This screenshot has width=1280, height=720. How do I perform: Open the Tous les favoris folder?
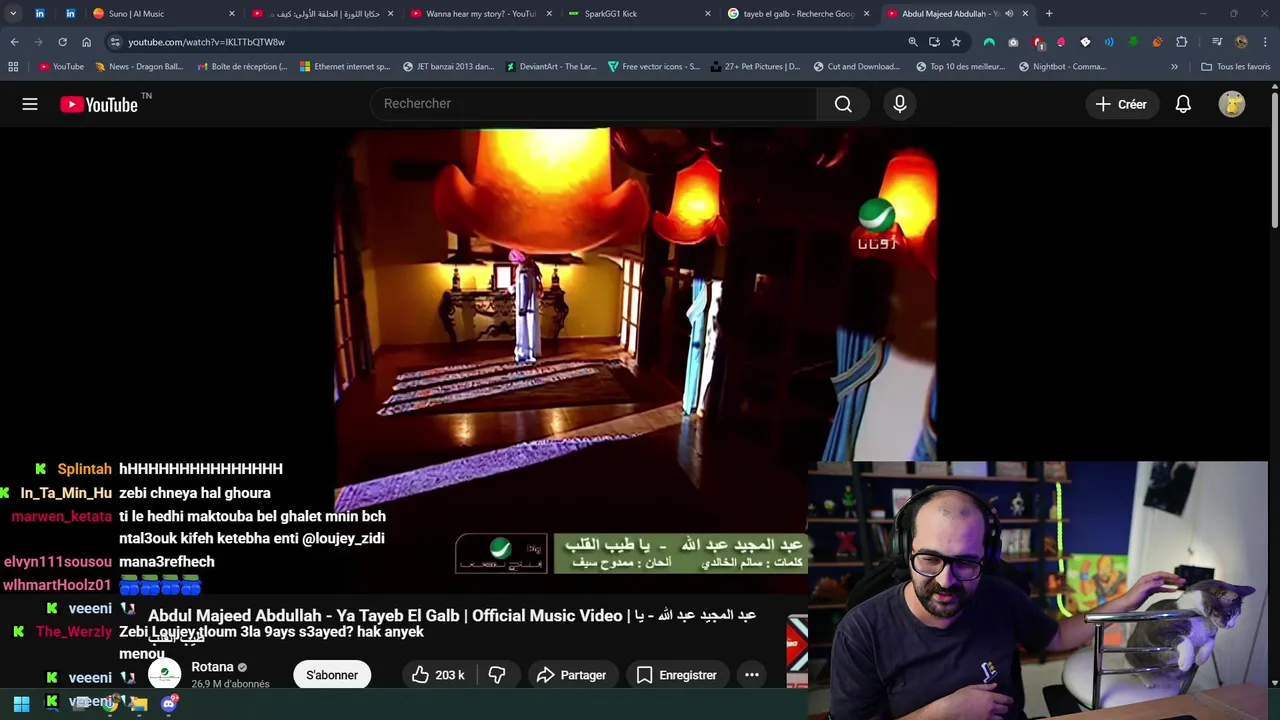1236,67
